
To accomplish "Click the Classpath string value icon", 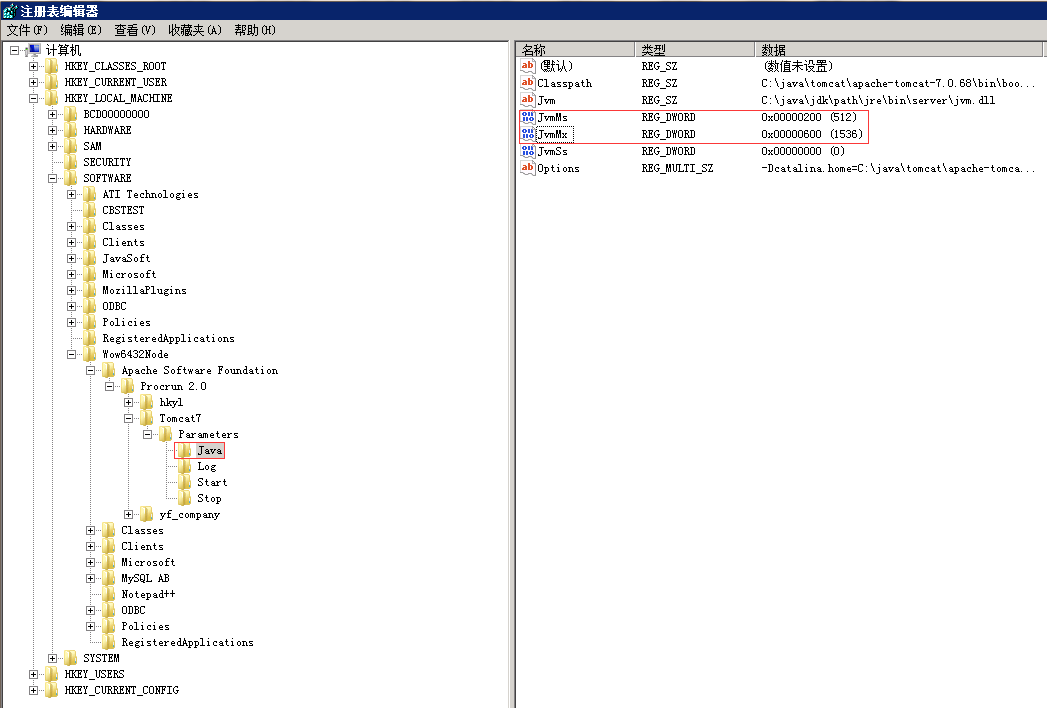I will coord(528,83).
